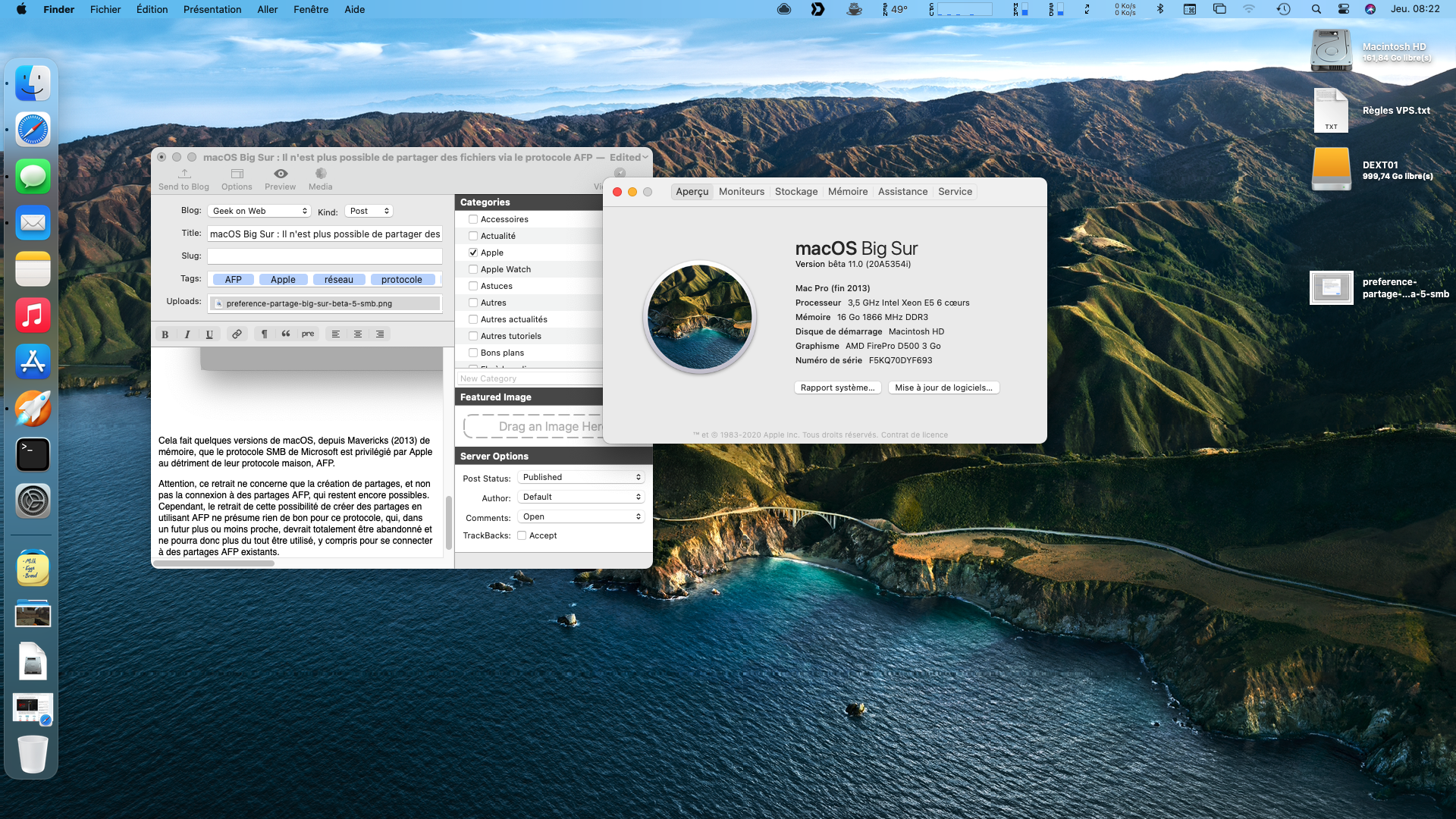Open the Contrat de licence link
The height and width of the screenshot is (819, 1456).
point(914,435)
